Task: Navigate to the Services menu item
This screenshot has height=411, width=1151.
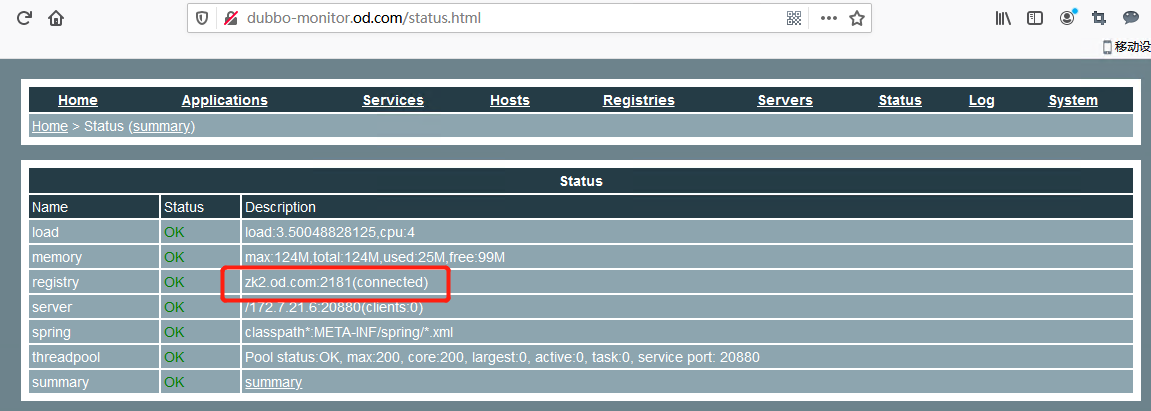Action: pos(393,100)
